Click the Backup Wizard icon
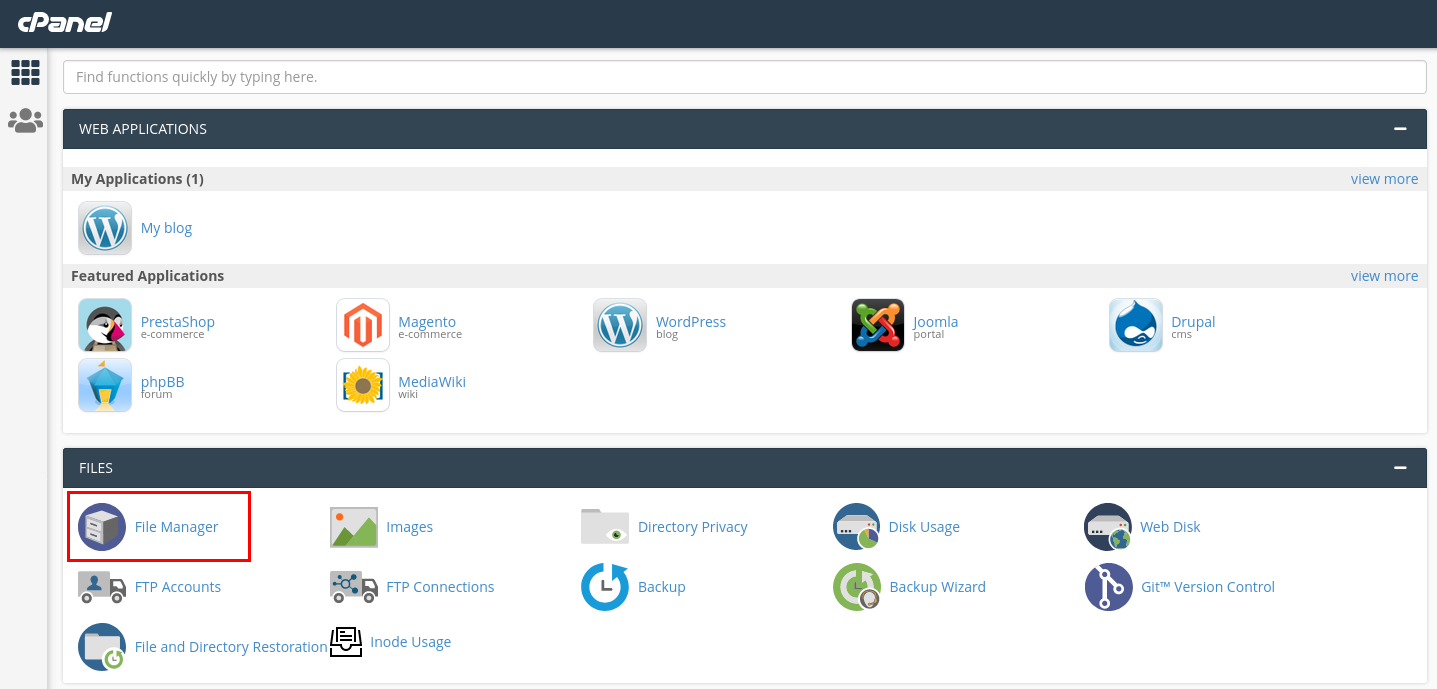This screenshot has width=1437, height=689. [x=857, y=587]
